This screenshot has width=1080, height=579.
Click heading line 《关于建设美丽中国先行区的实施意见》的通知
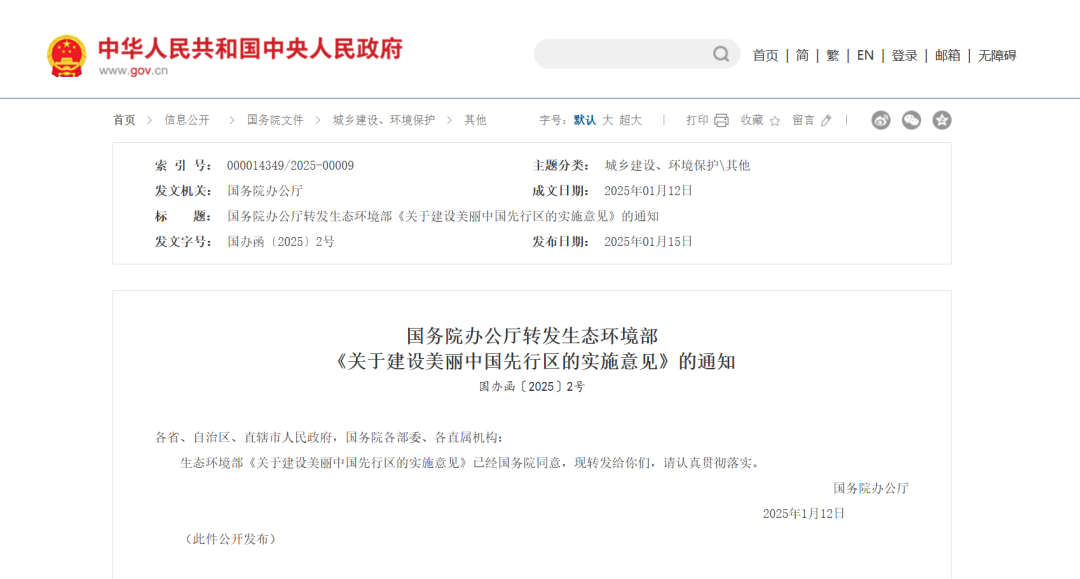[x=534, y=361]
